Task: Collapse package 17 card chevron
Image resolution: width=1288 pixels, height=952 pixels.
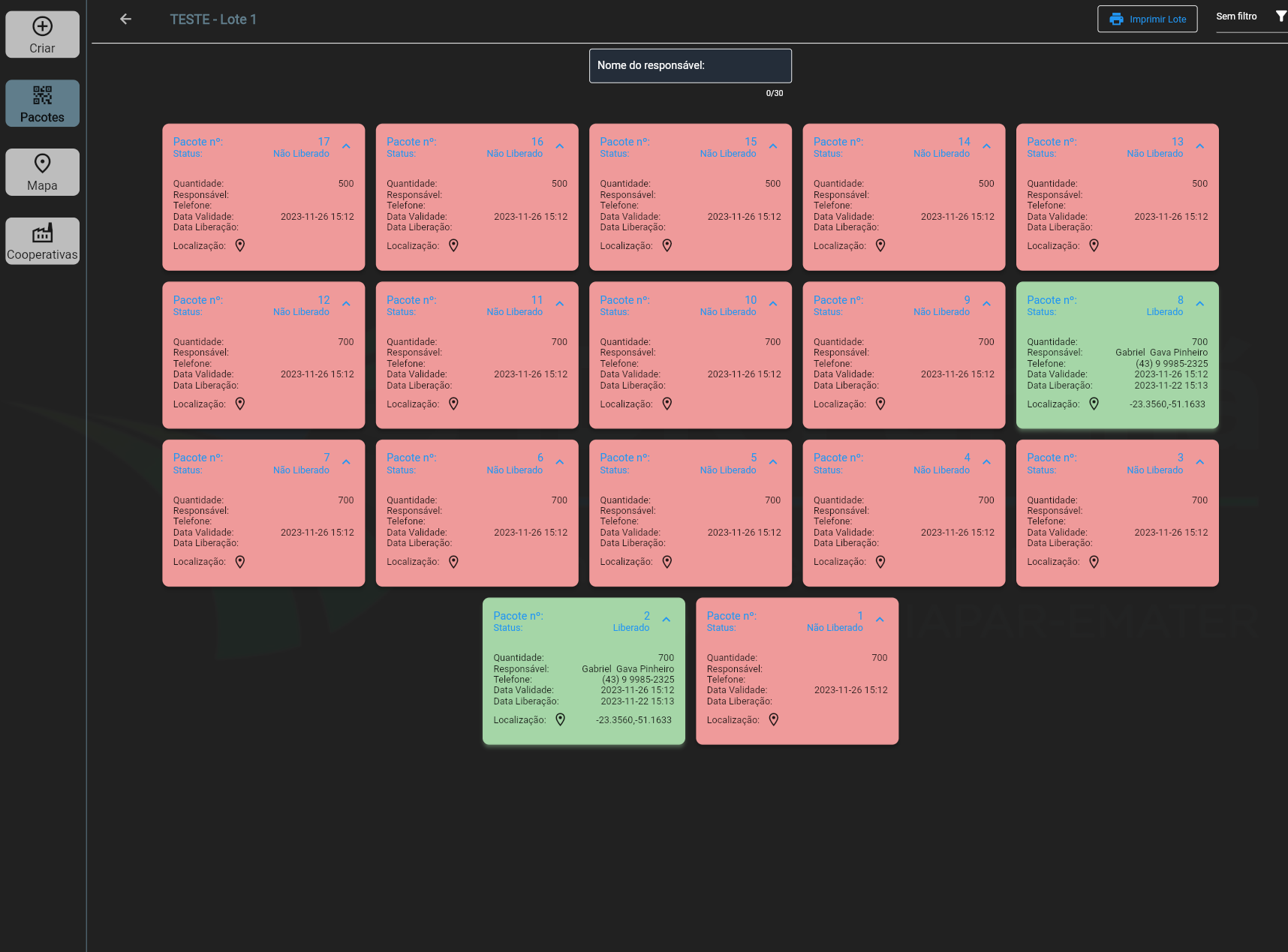Action: (346, 146)
